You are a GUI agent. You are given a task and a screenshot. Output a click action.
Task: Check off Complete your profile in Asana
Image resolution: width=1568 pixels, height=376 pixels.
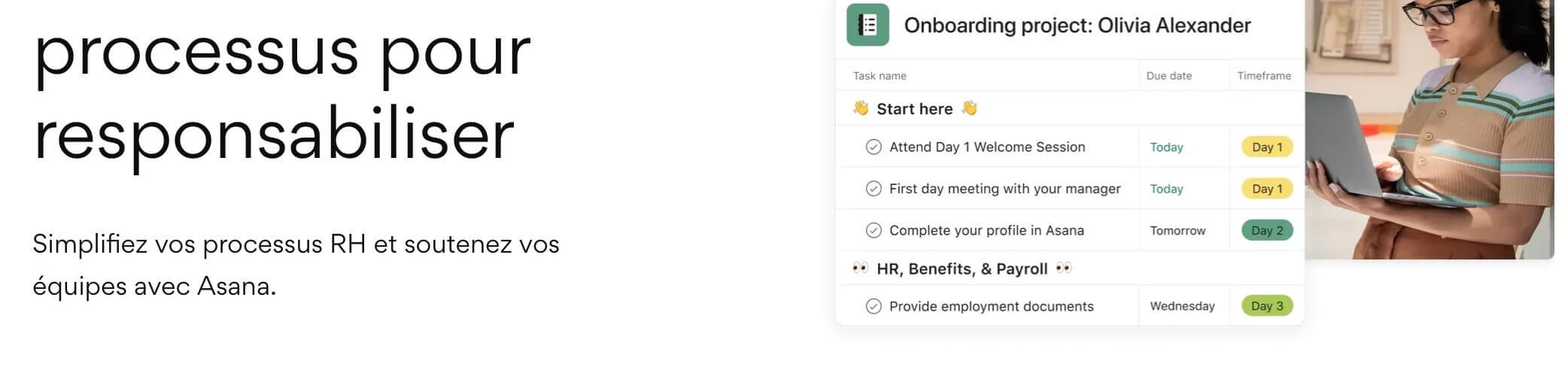(874, 230)
